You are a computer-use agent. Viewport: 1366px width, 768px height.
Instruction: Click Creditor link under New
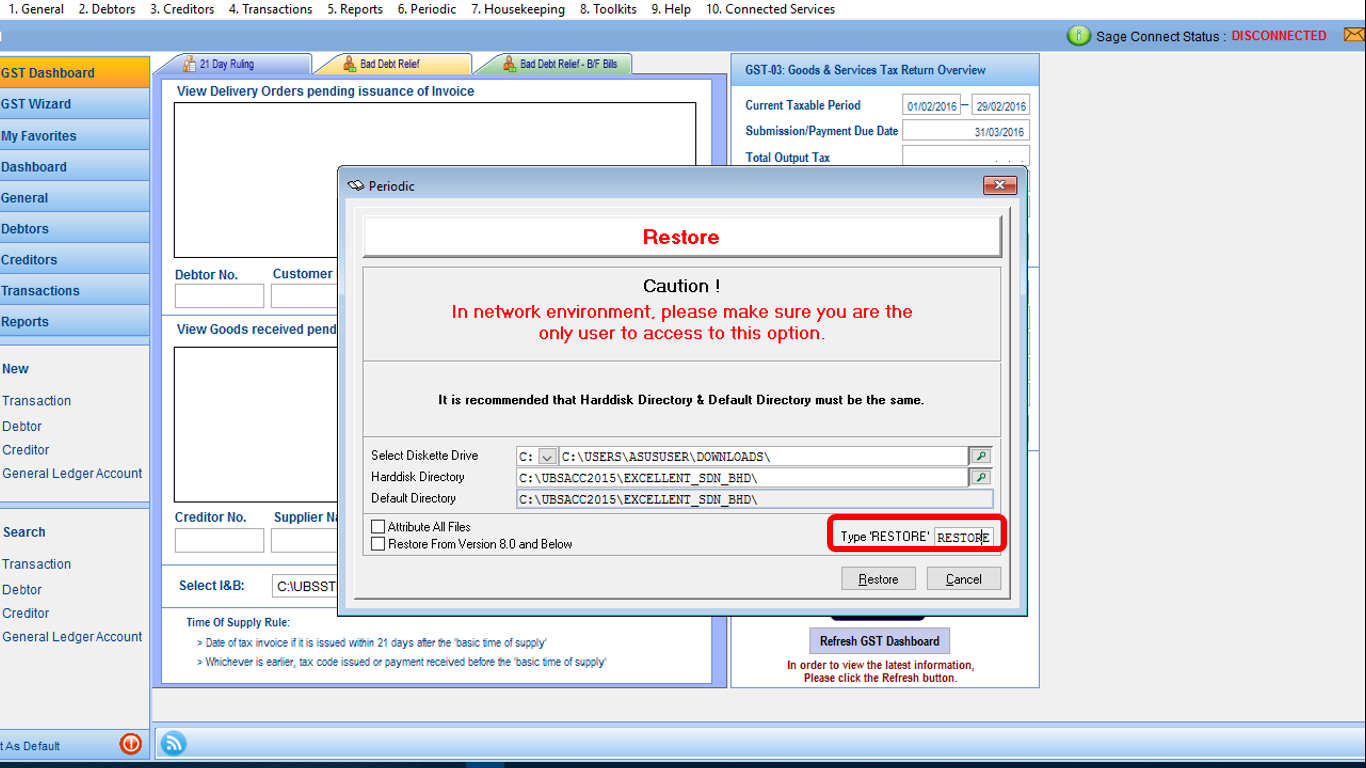[26, 450]
